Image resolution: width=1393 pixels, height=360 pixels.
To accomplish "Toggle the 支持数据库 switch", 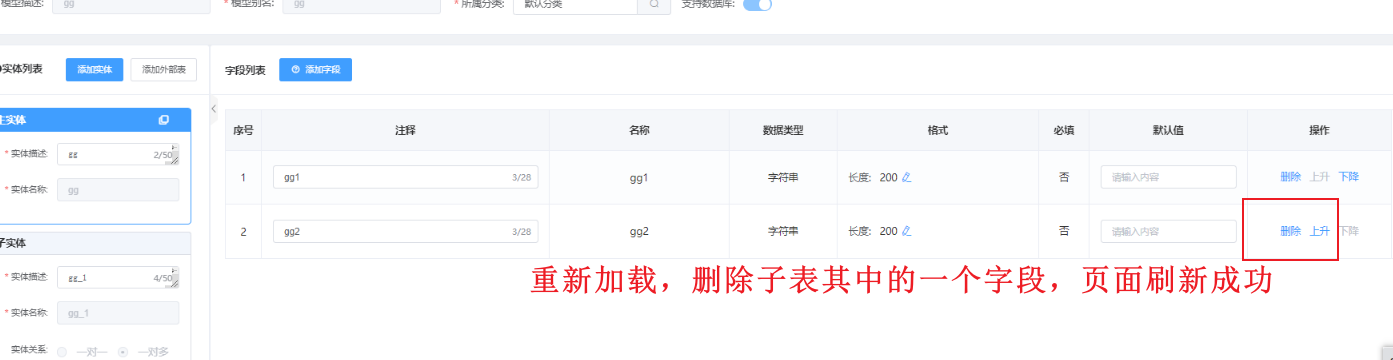I will [x=757, y=4].
